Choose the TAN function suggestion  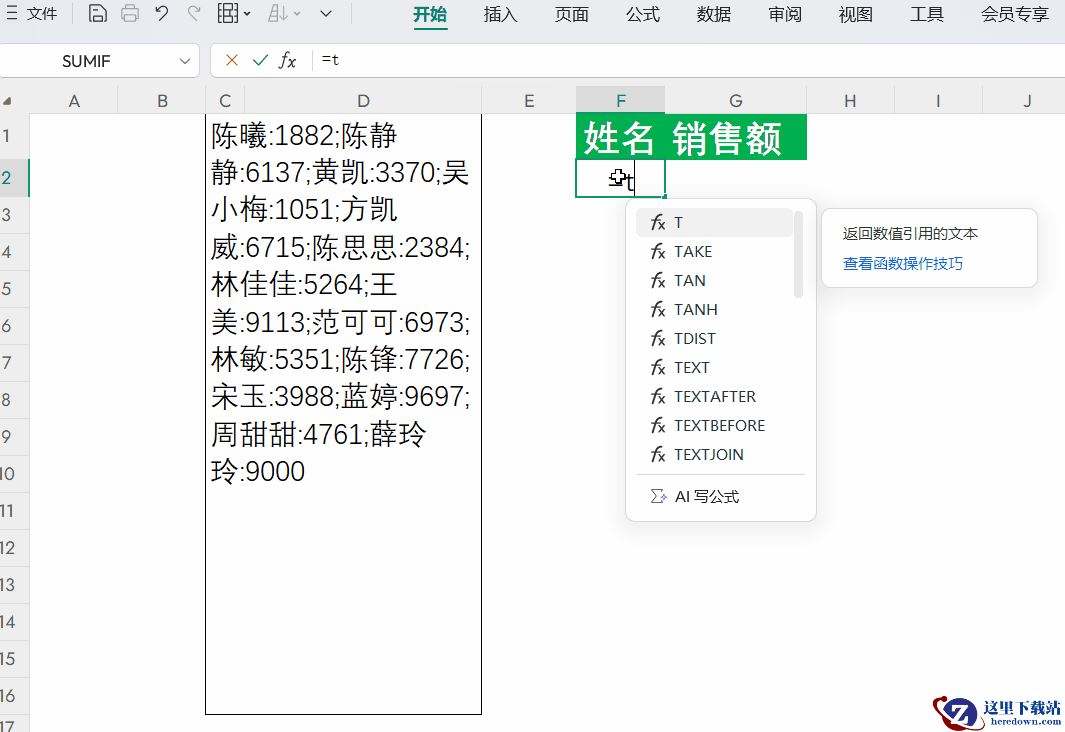(x=714, y=281)
